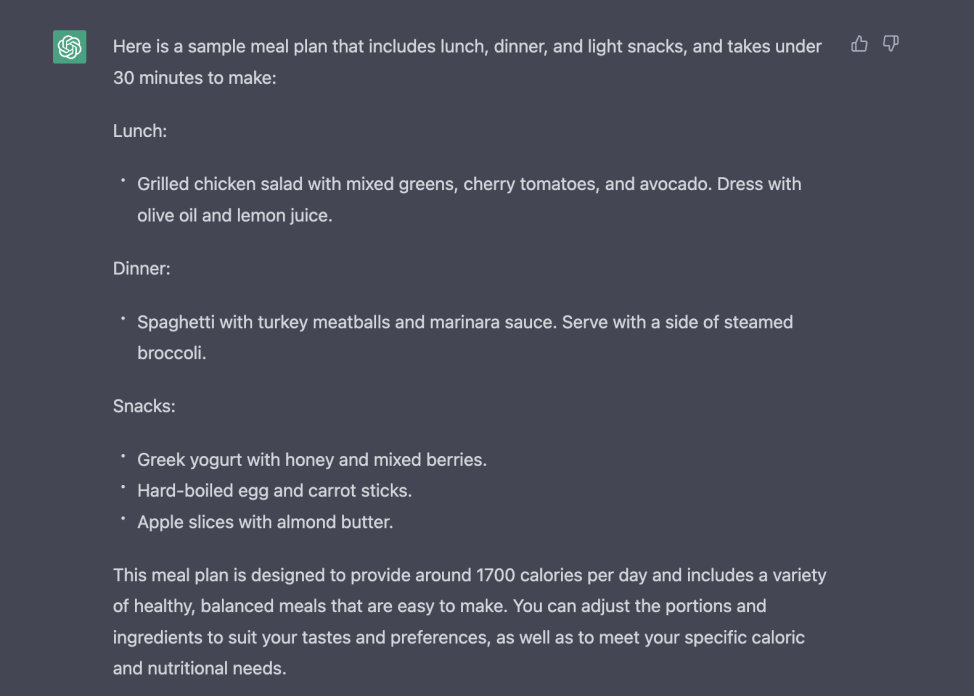Click the 'olive oil and lemon juice' line
The image size is (975, 697).
pyautogui.click(x=234, y=215)
